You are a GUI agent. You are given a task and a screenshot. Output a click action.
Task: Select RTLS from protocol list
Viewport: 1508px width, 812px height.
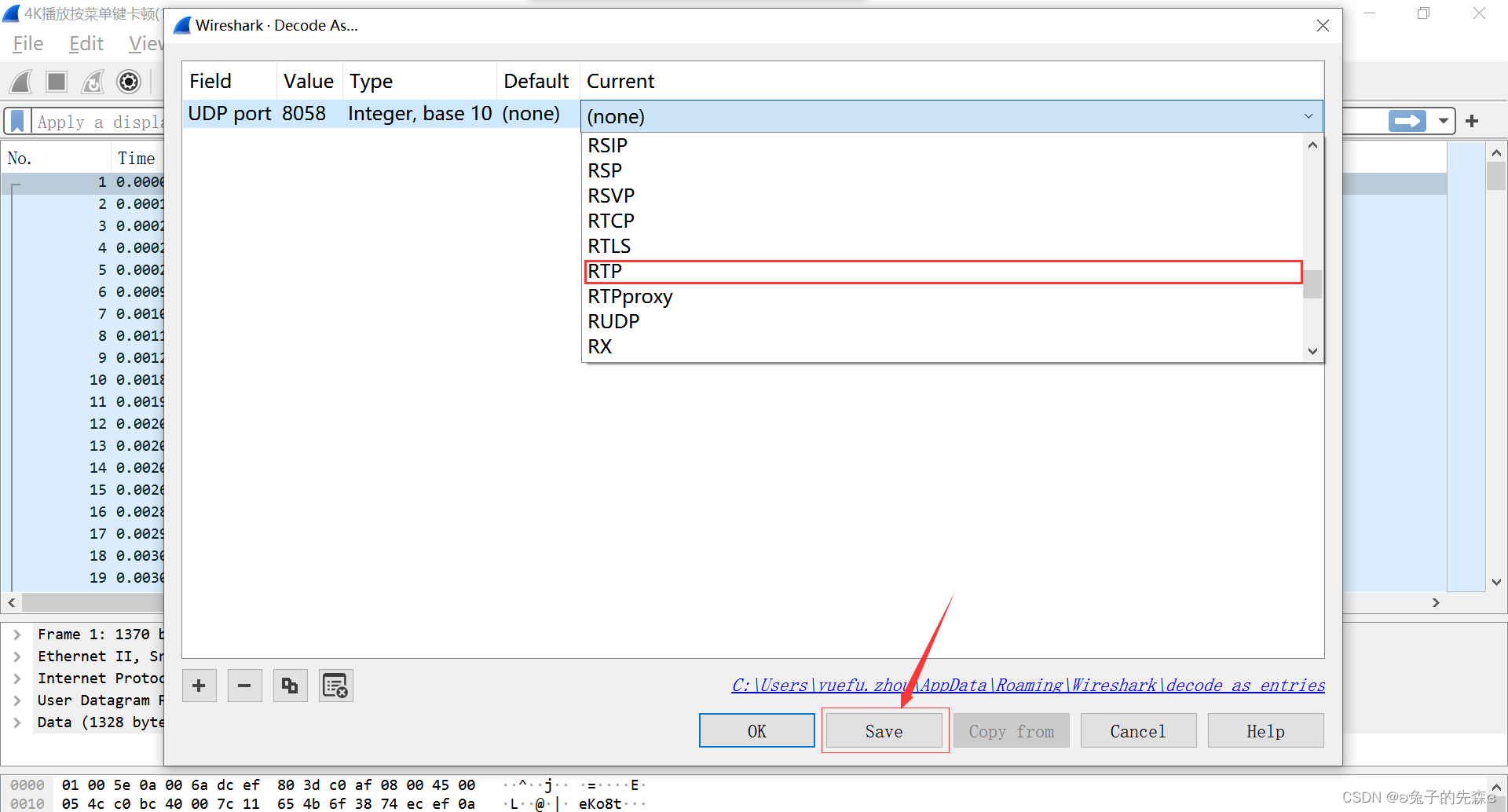[x=942, y=247]
